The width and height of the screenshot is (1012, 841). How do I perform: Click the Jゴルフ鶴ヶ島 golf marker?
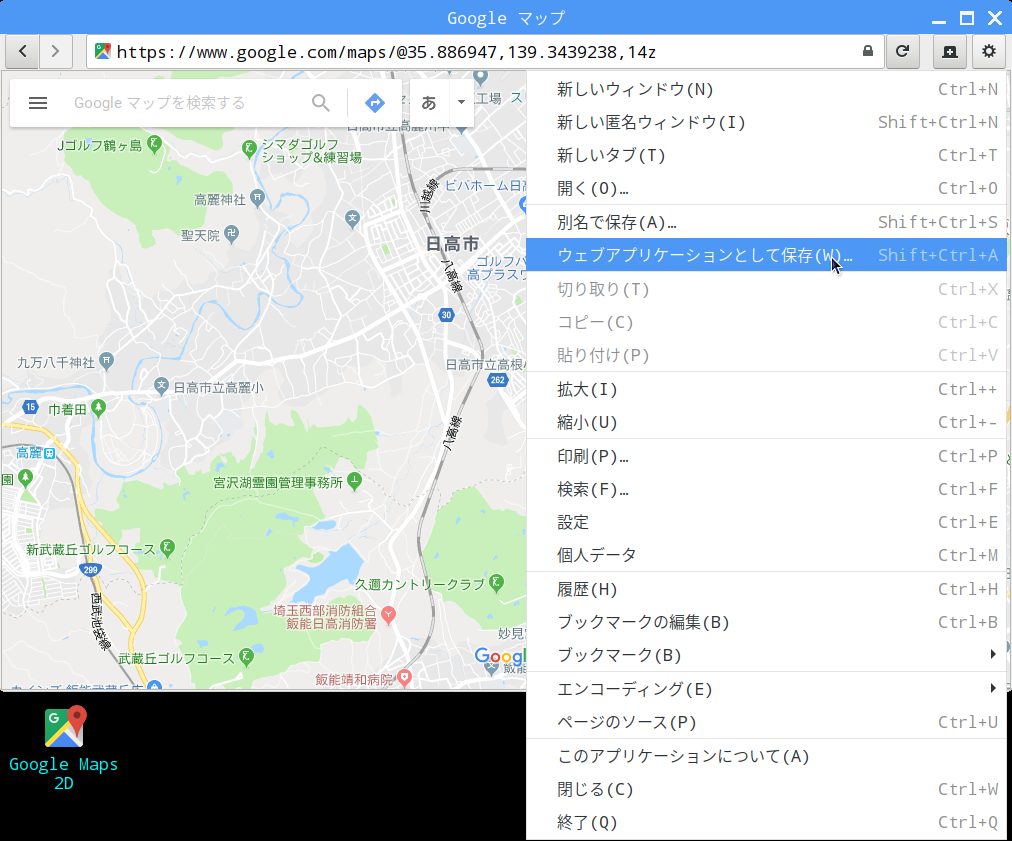[x=154, y=144]
